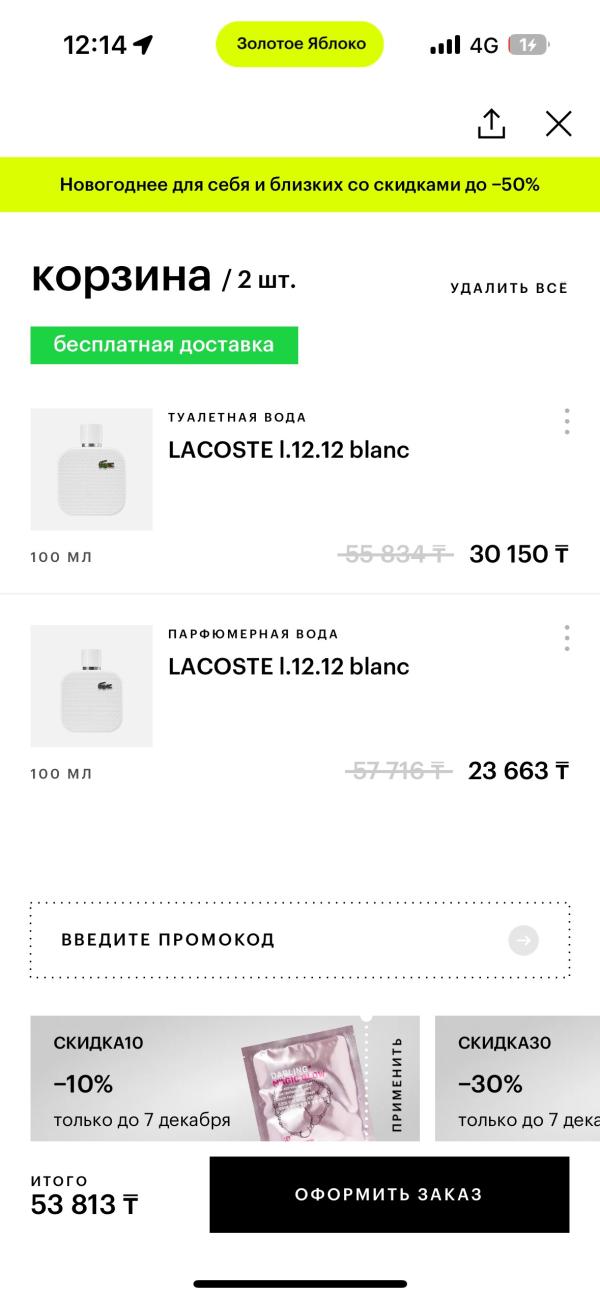The height and width of the screenshot is (1300, 600).
Task: Tap the share icon at top
Action: pos(491,124)
